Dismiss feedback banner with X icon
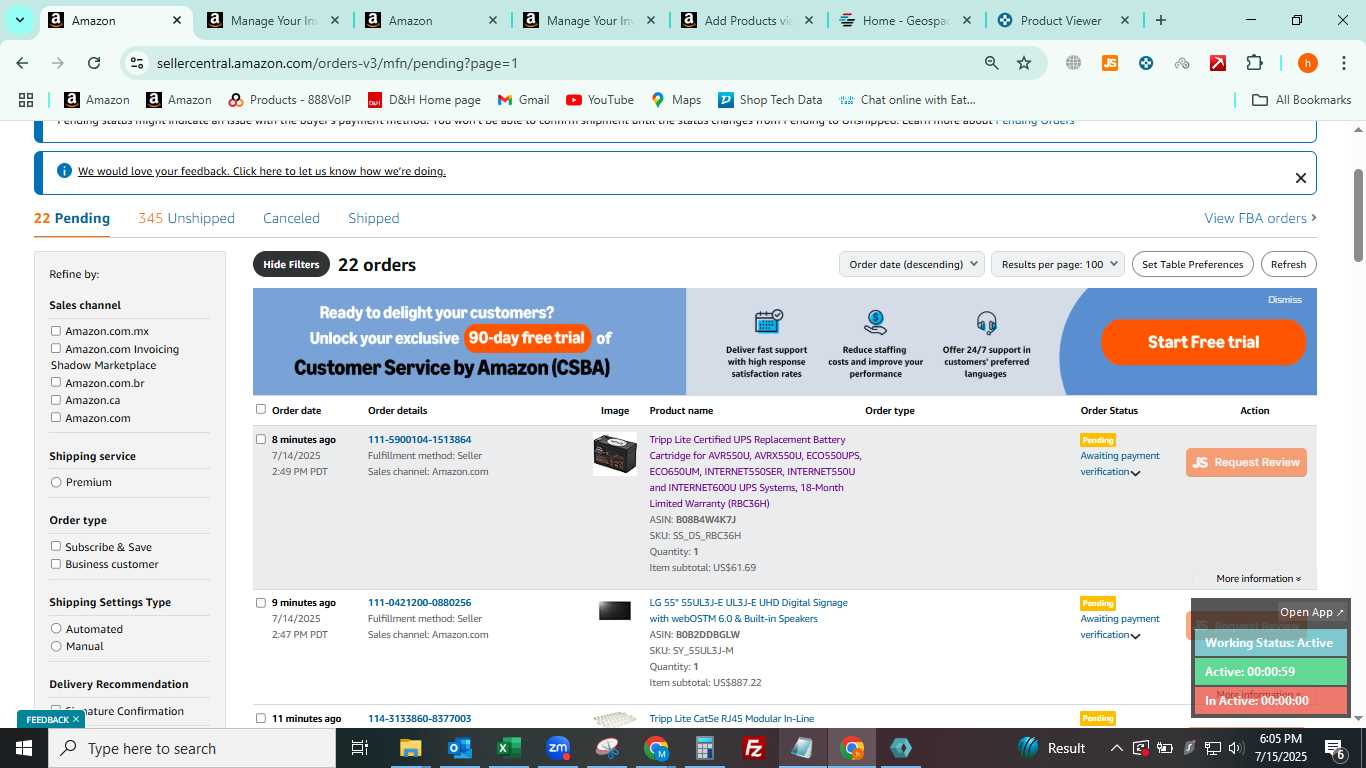 click(x=1300, y=178)
